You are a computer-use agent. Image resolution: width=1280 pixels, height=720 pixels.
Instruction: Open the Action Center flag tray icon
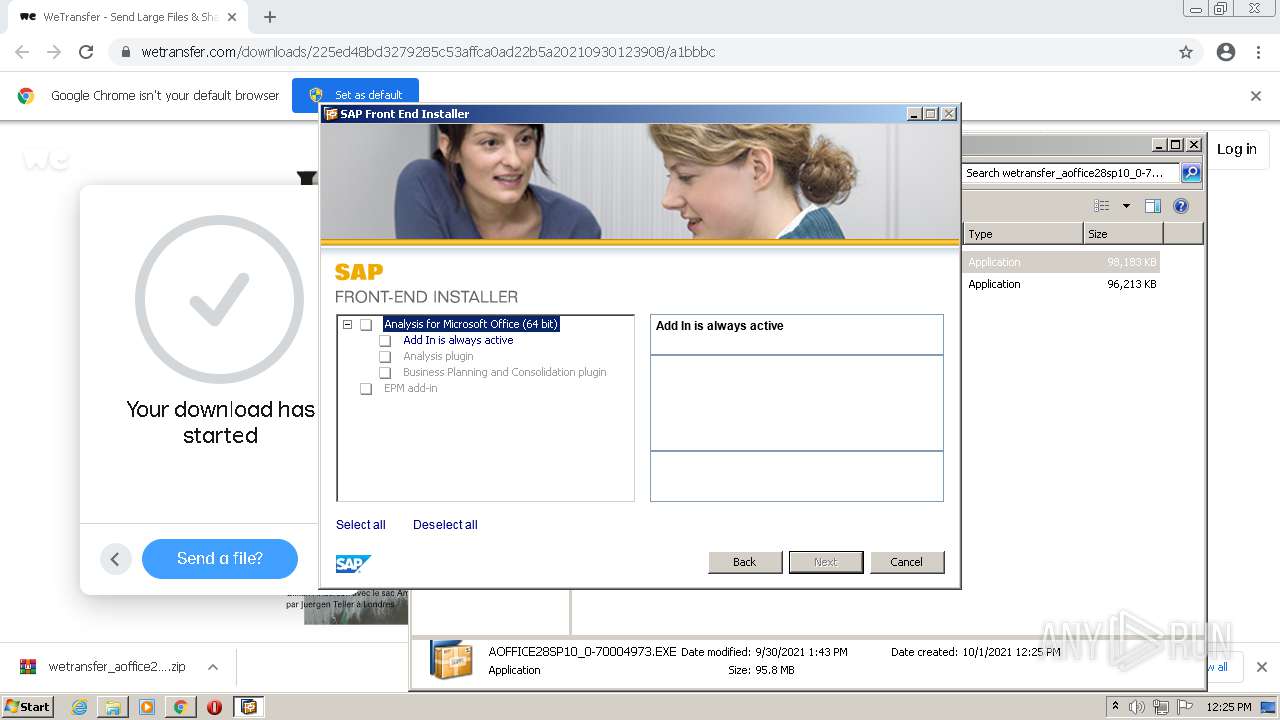point(1185,707)
